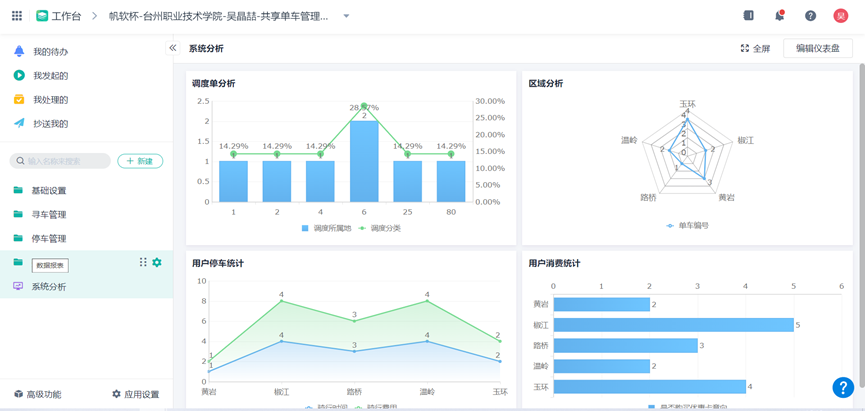Viewport: 865px width, 411px height.
Task: Open the app launcher grid icon
Action: click(17, 16)
